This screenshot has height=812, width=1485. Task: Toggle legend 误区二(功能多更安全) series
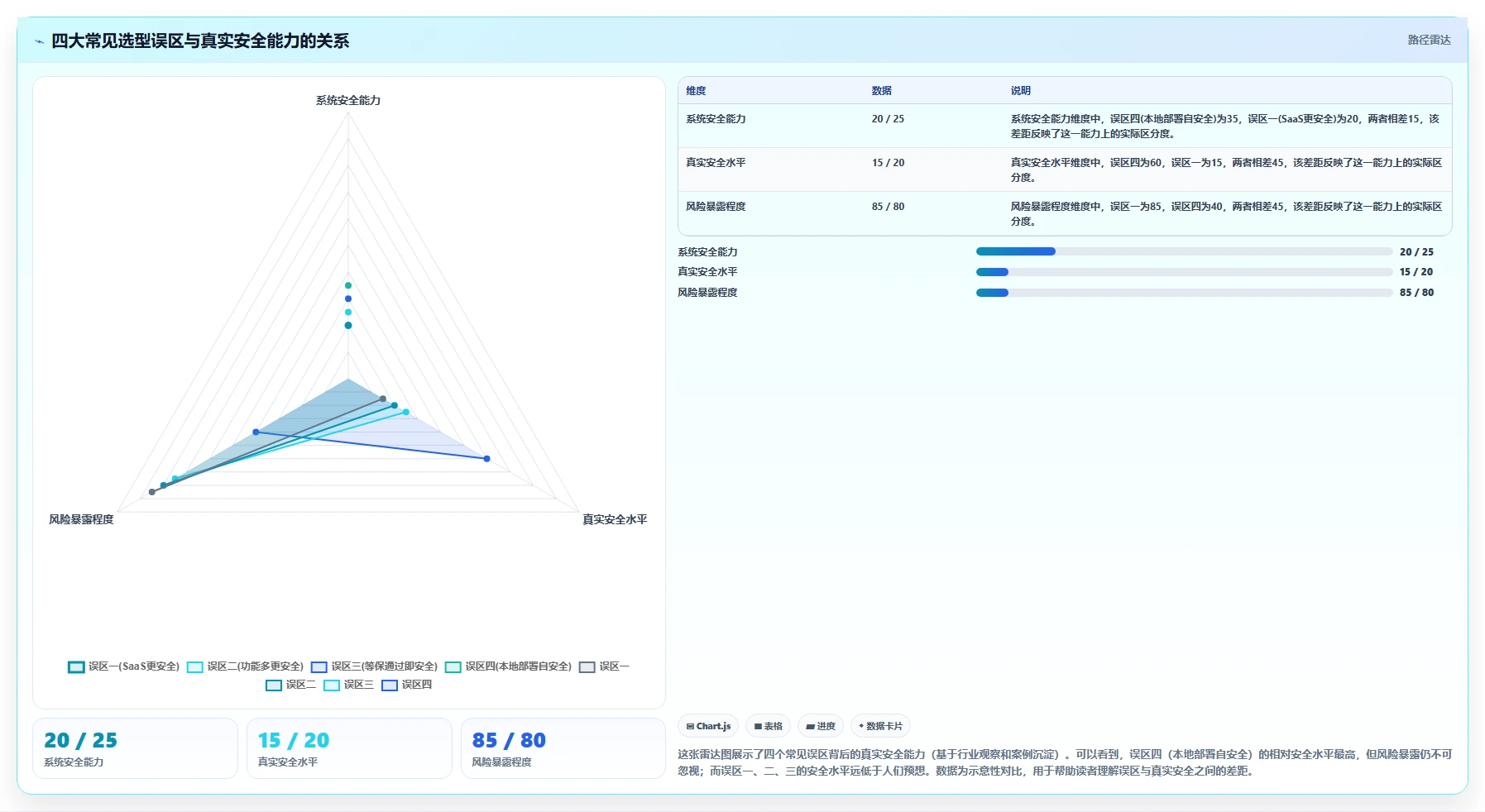point(245,666)
